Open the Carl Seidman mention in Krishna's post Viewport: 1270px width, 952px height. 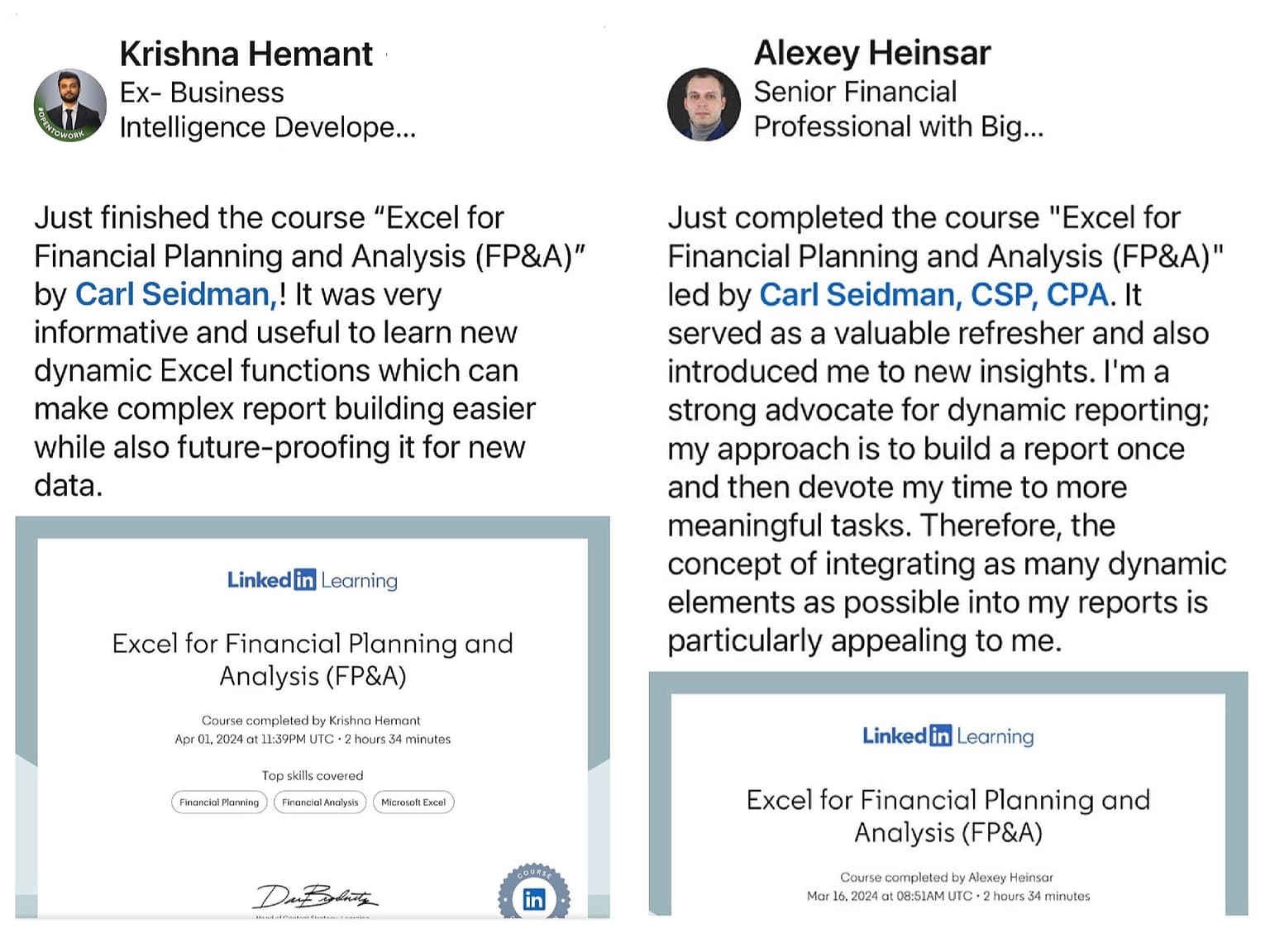tap(178, 295)
